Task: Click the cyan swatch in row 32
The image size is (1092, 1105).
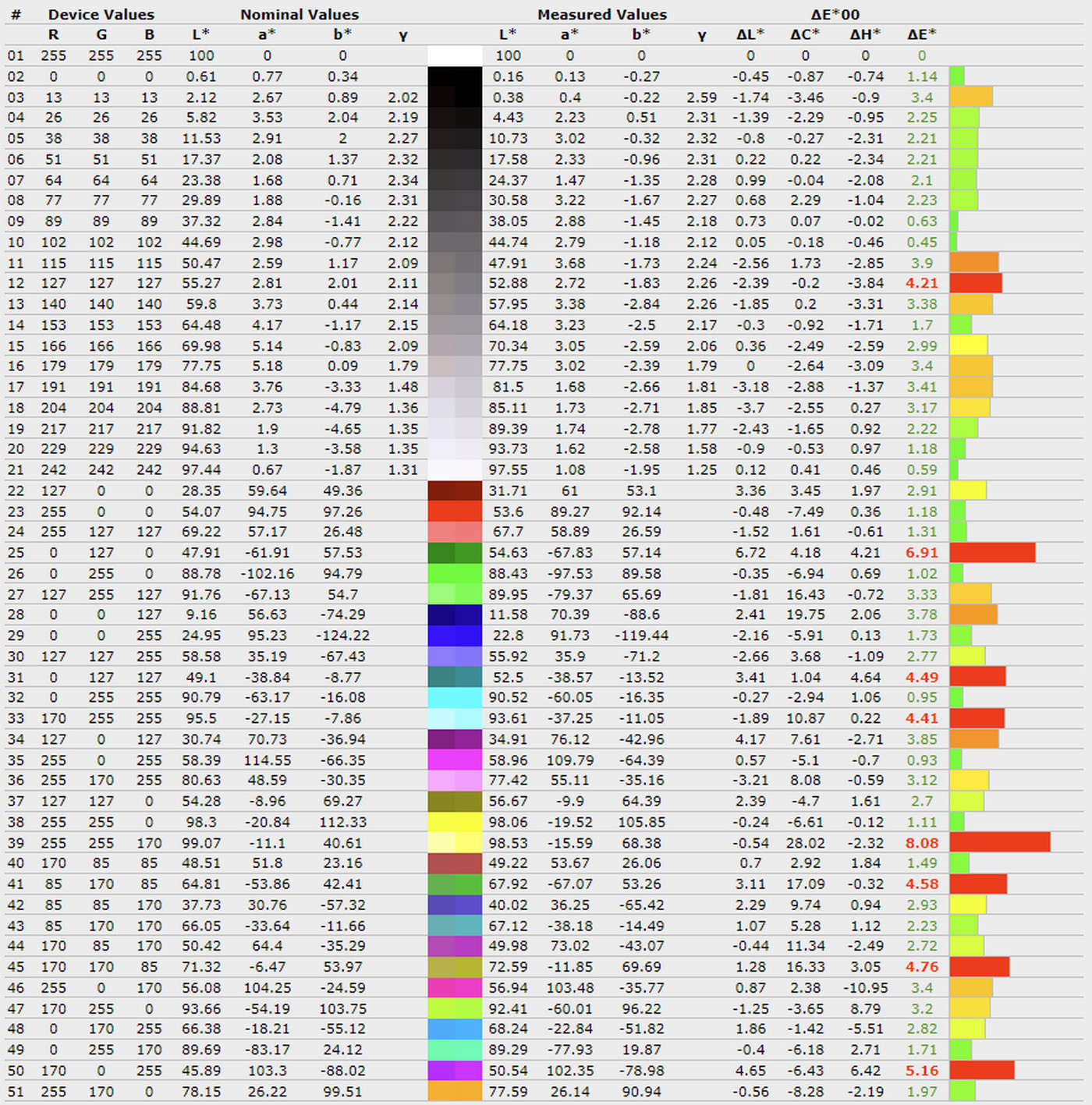Action: 455,698
